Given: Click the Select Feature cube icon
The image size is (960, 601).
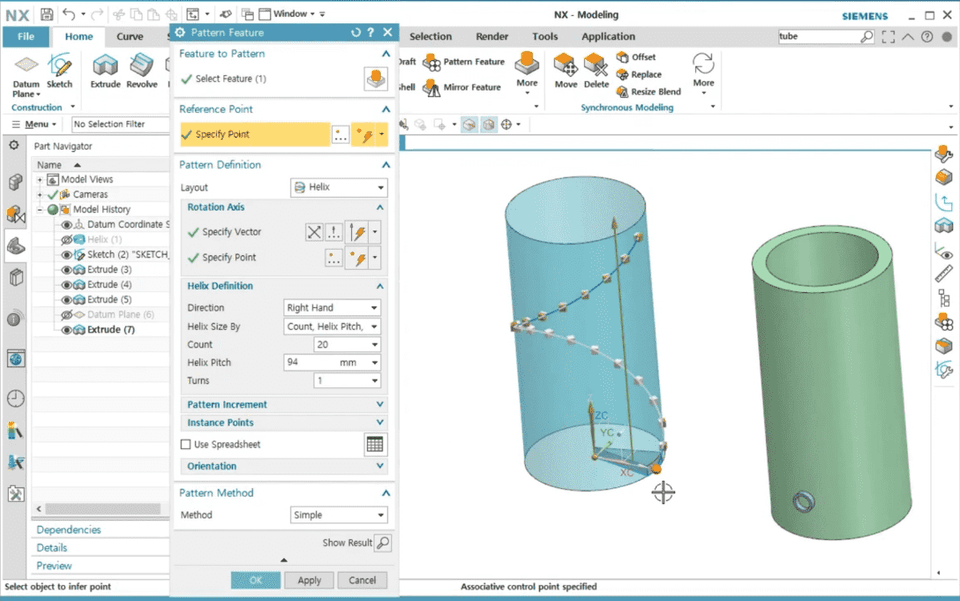Looking at the screenshot, I should [375, 79].
